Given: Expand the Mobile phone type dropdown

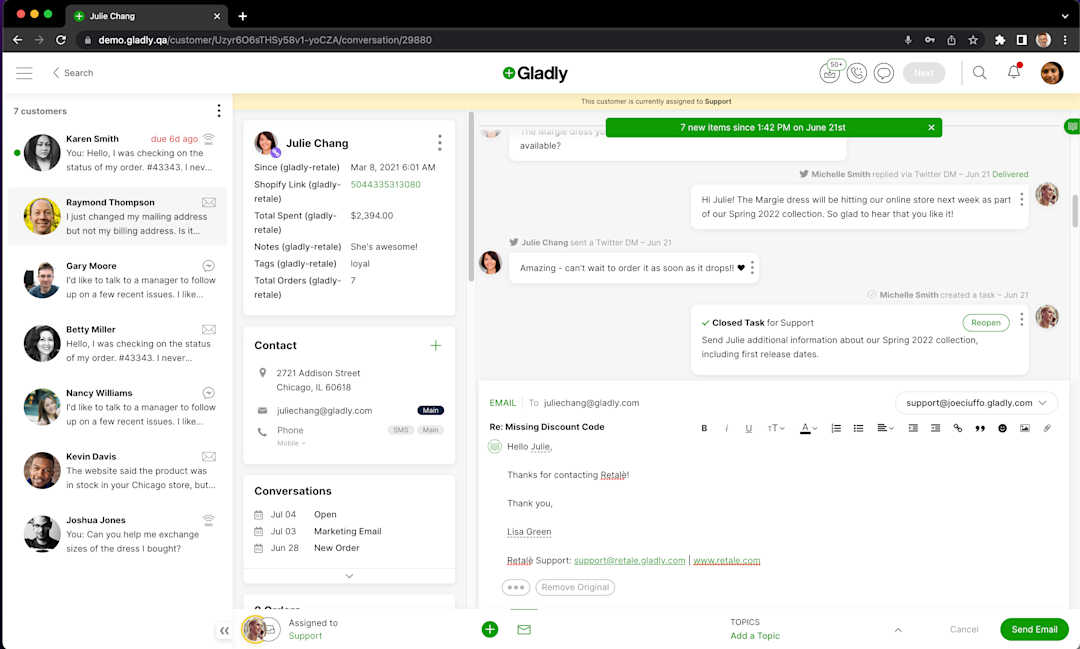Looking at the screenshot, I should click(292, 443).
